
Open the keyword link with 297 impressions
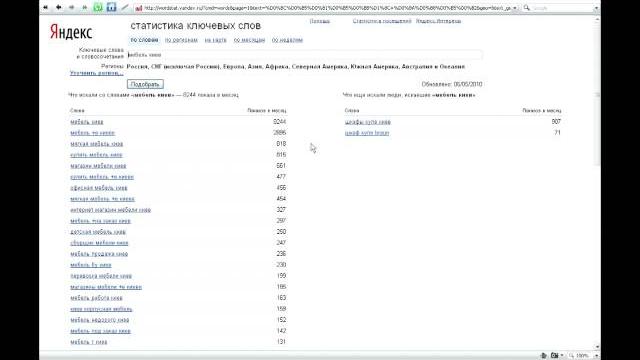point(100,221)
